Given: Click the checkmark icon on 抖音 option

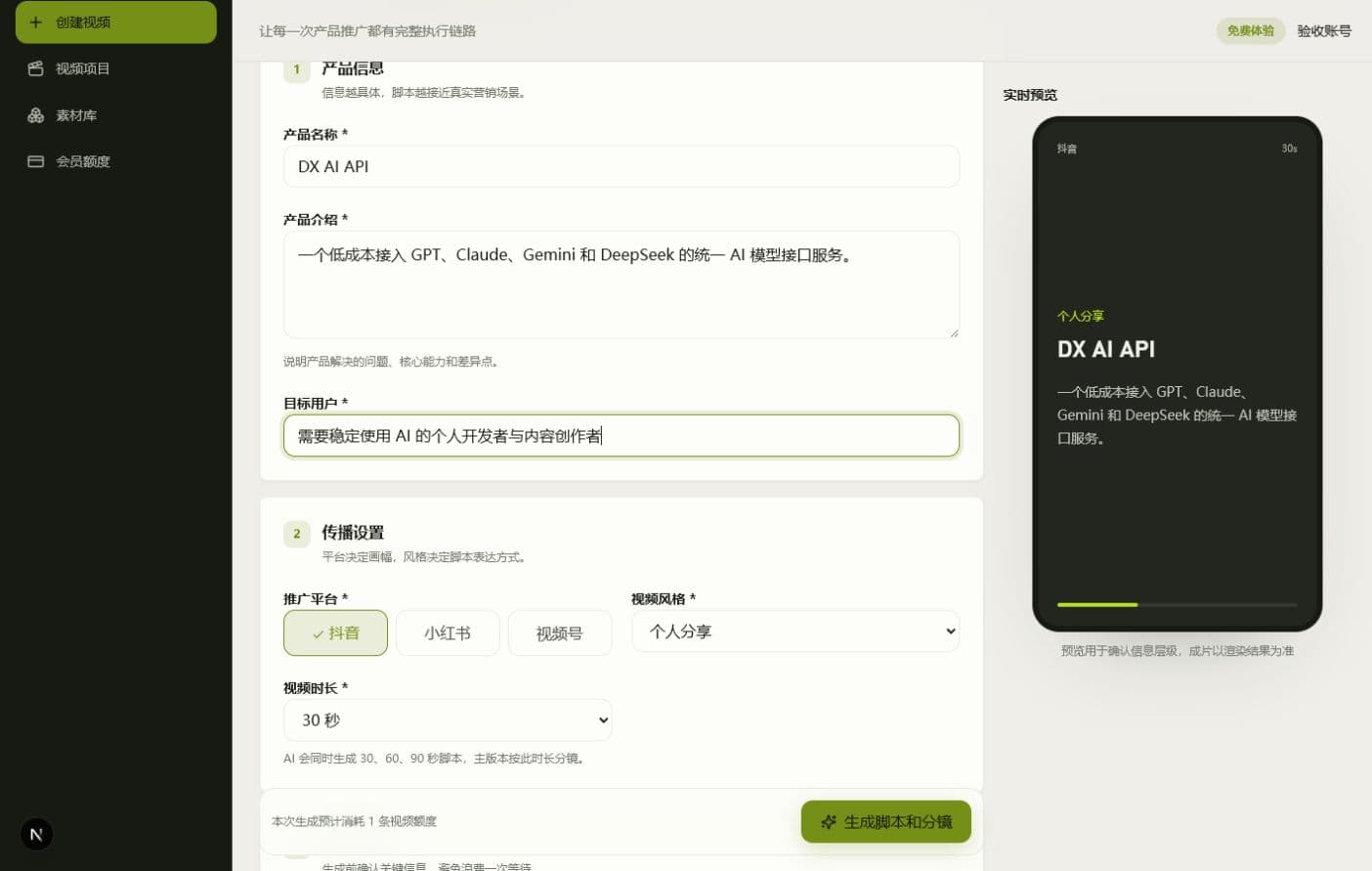Looking at the screenshot, I should [318, 634].
